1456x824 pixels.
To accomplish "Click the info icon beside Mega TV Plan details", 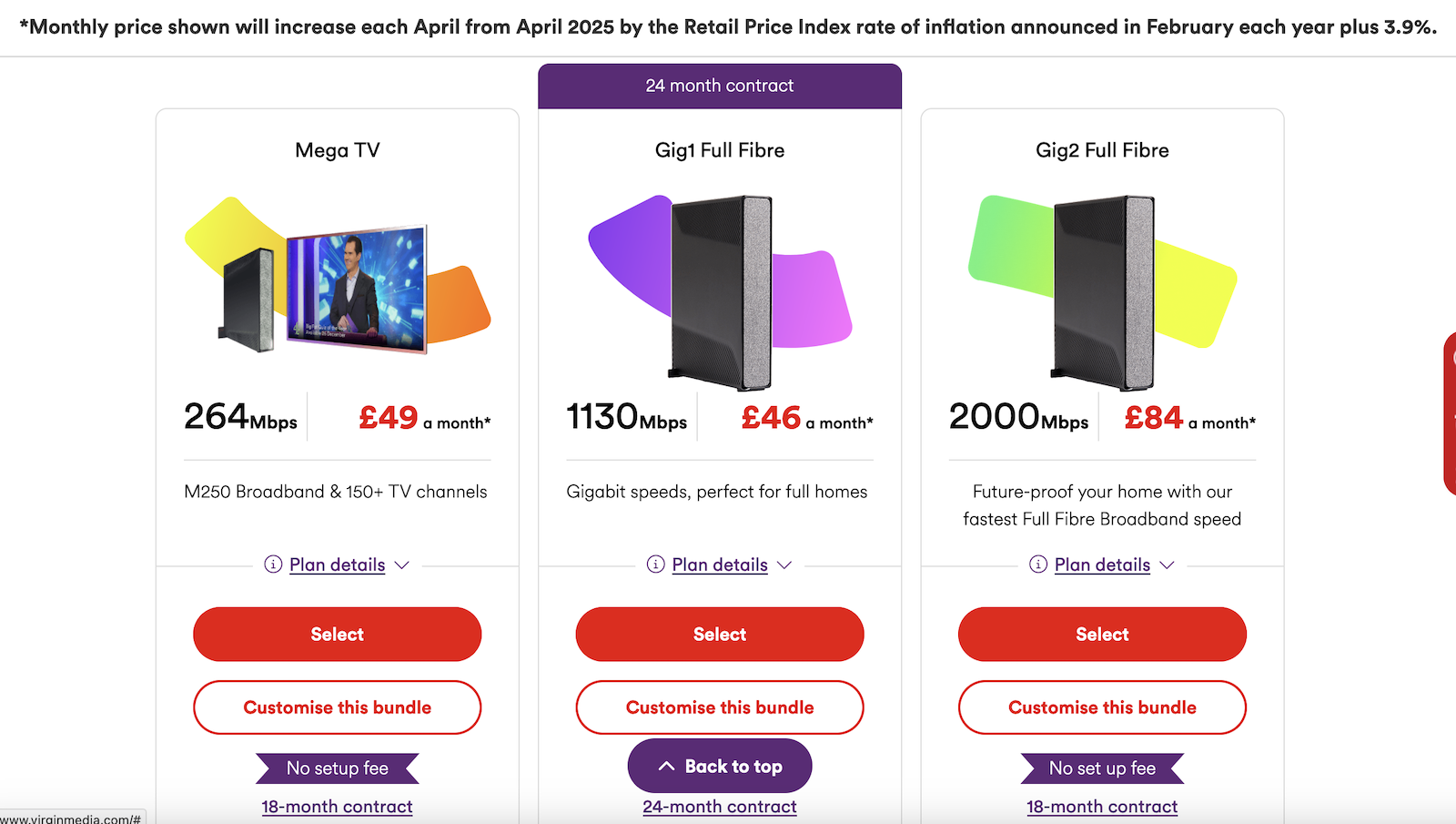I will [271, 565].
